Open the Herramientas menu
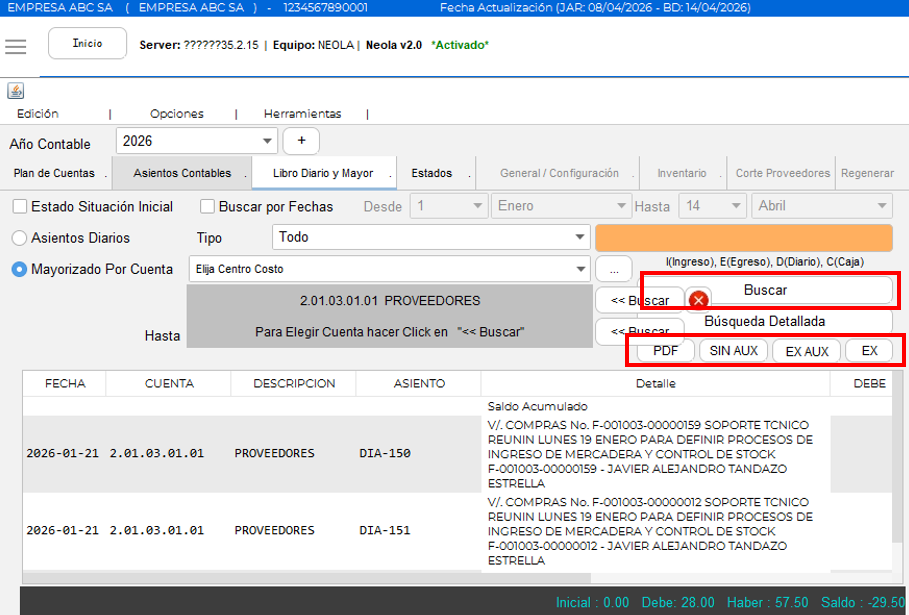 (x=302, y=114)
